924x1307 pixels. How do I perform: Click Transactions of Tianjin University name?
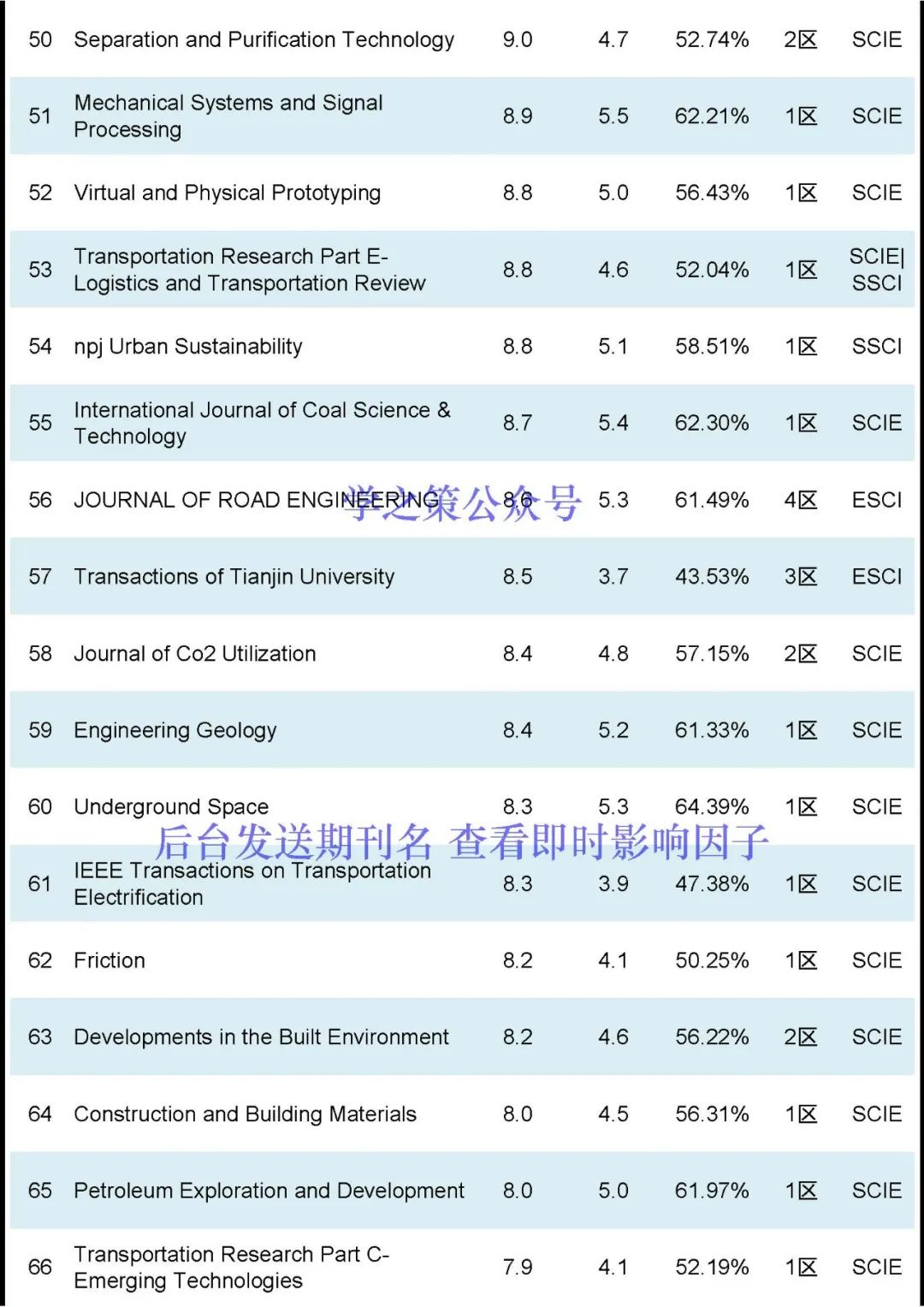coord(234,577)
